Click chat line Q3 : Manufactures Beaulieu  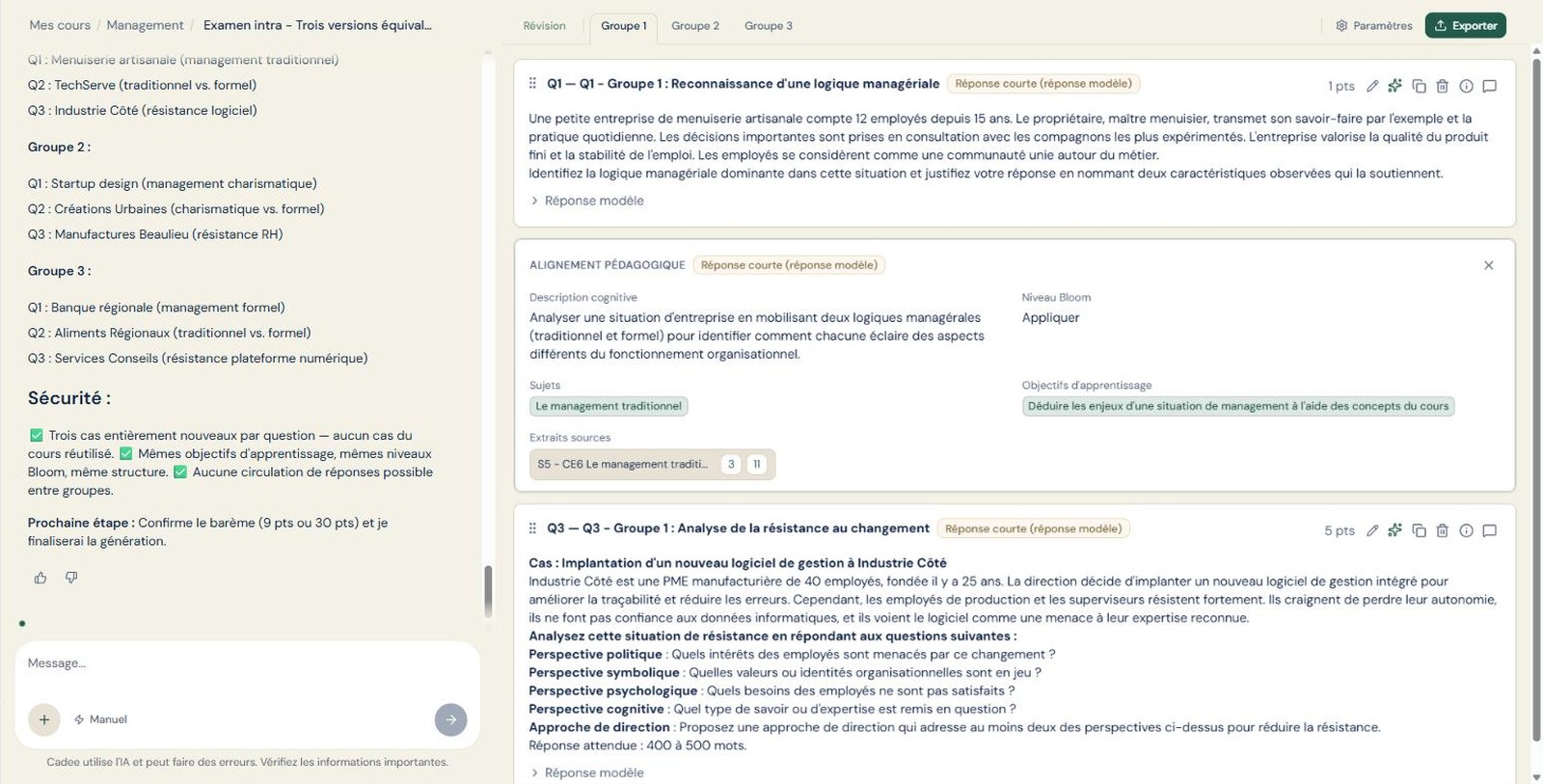[155, 233]
